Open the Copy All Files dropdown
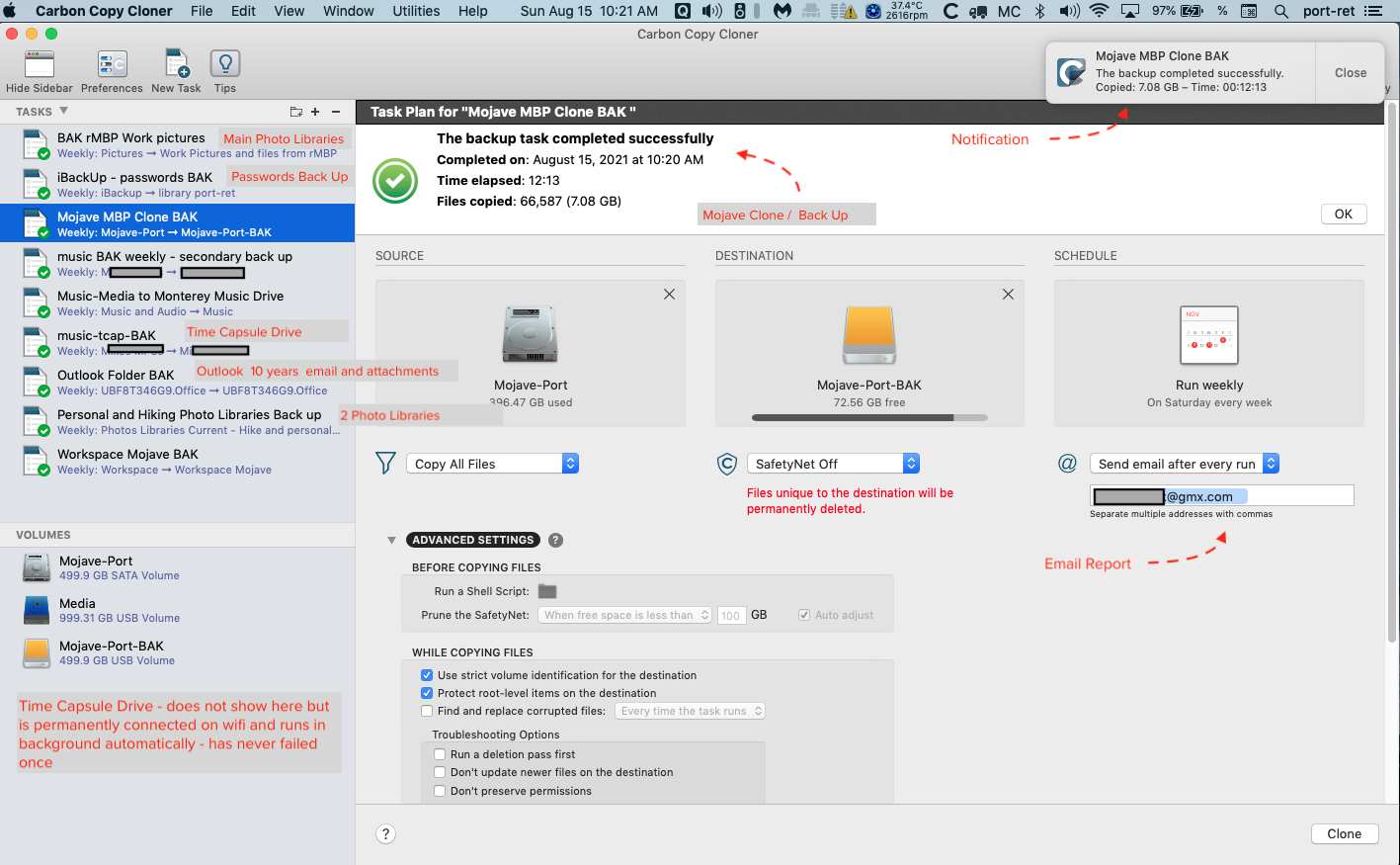 pos(492,464)
